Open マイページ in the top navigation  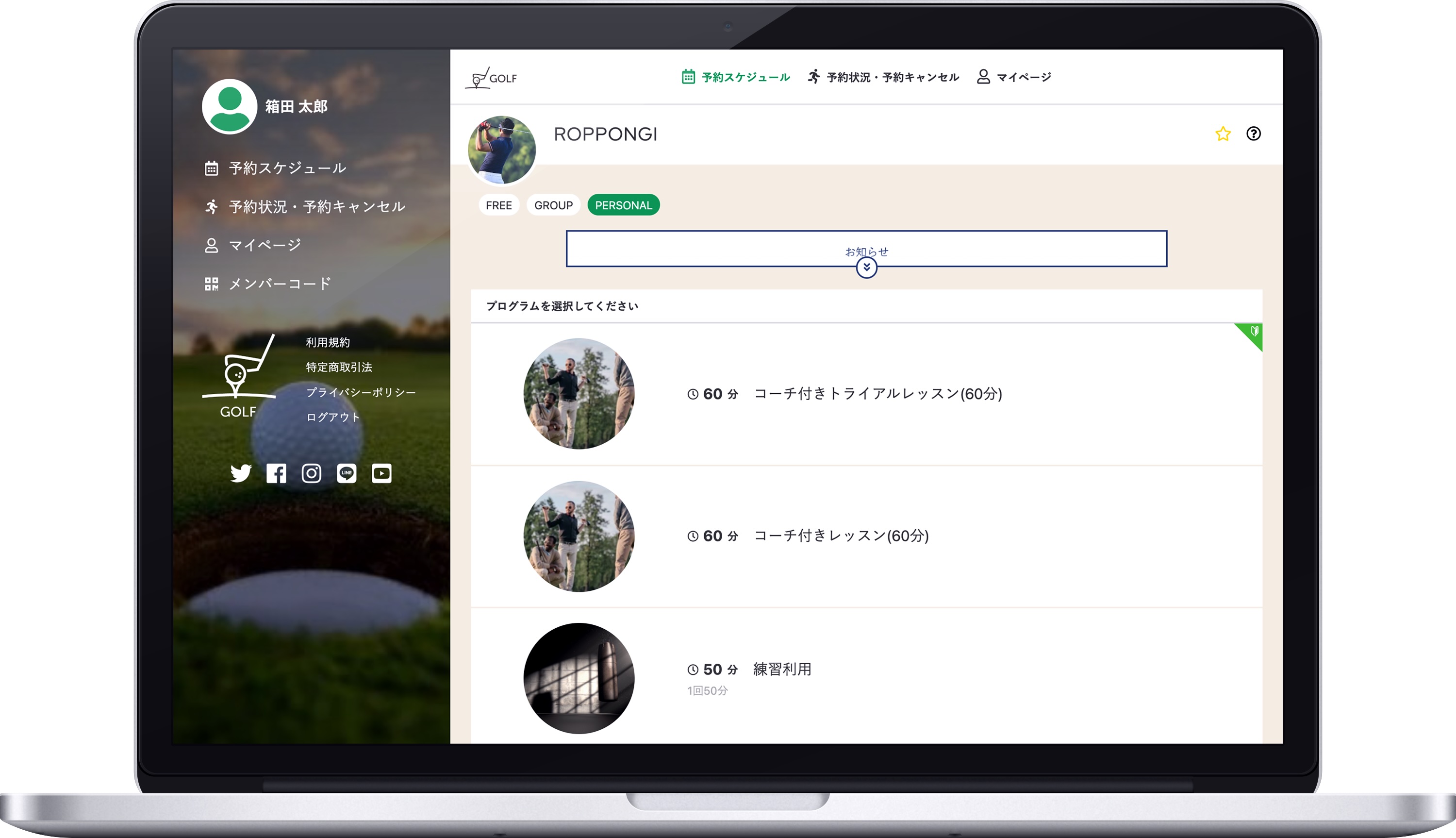(x=1014, y=77)
